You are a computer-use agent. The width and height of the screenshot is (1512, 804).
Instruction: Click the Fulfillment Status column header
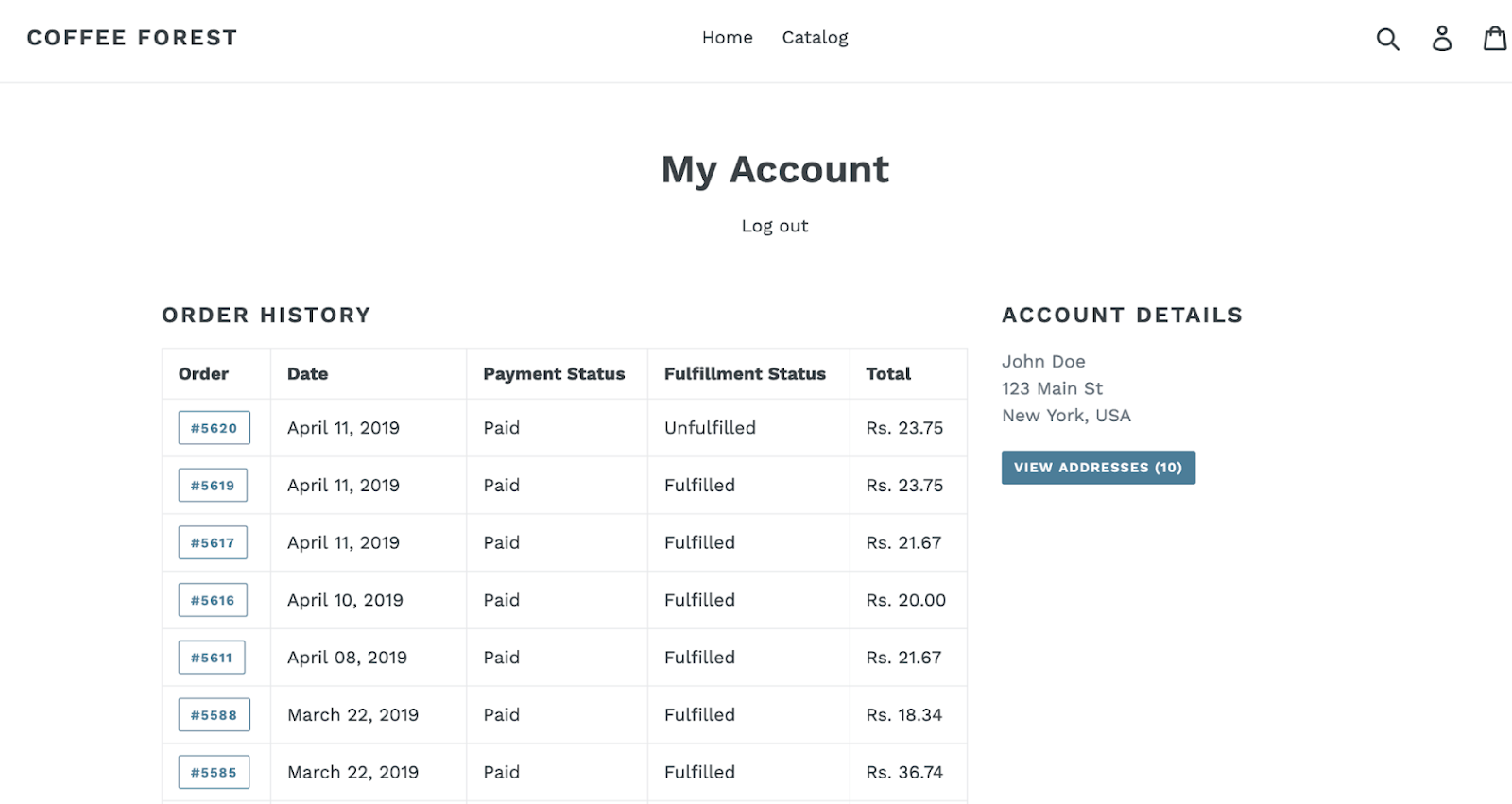pos(745,374)
